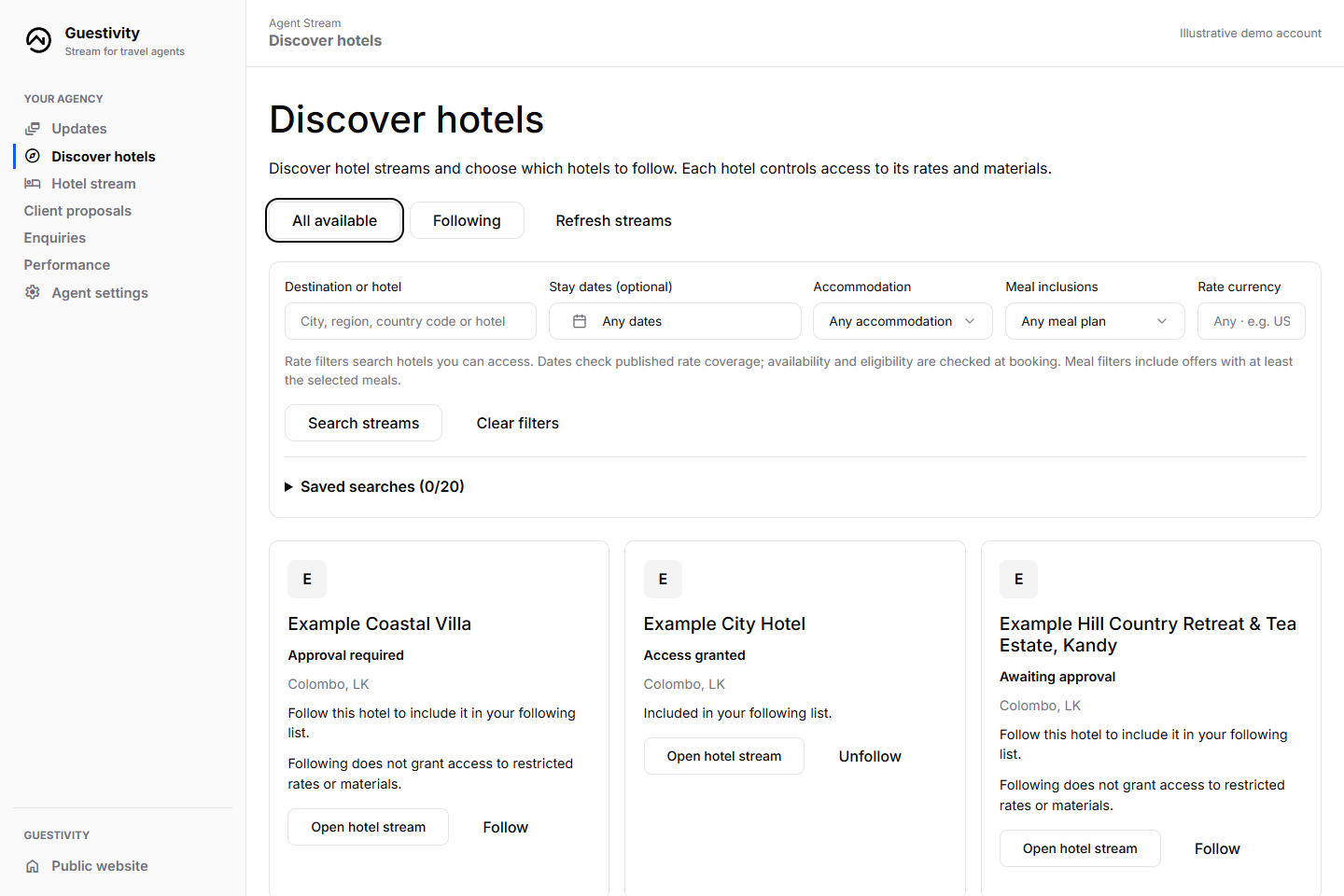Viewport: 1344px width, 896px height.
Task: Click the Refresh streams button
Action: click(x=614, y=220)
